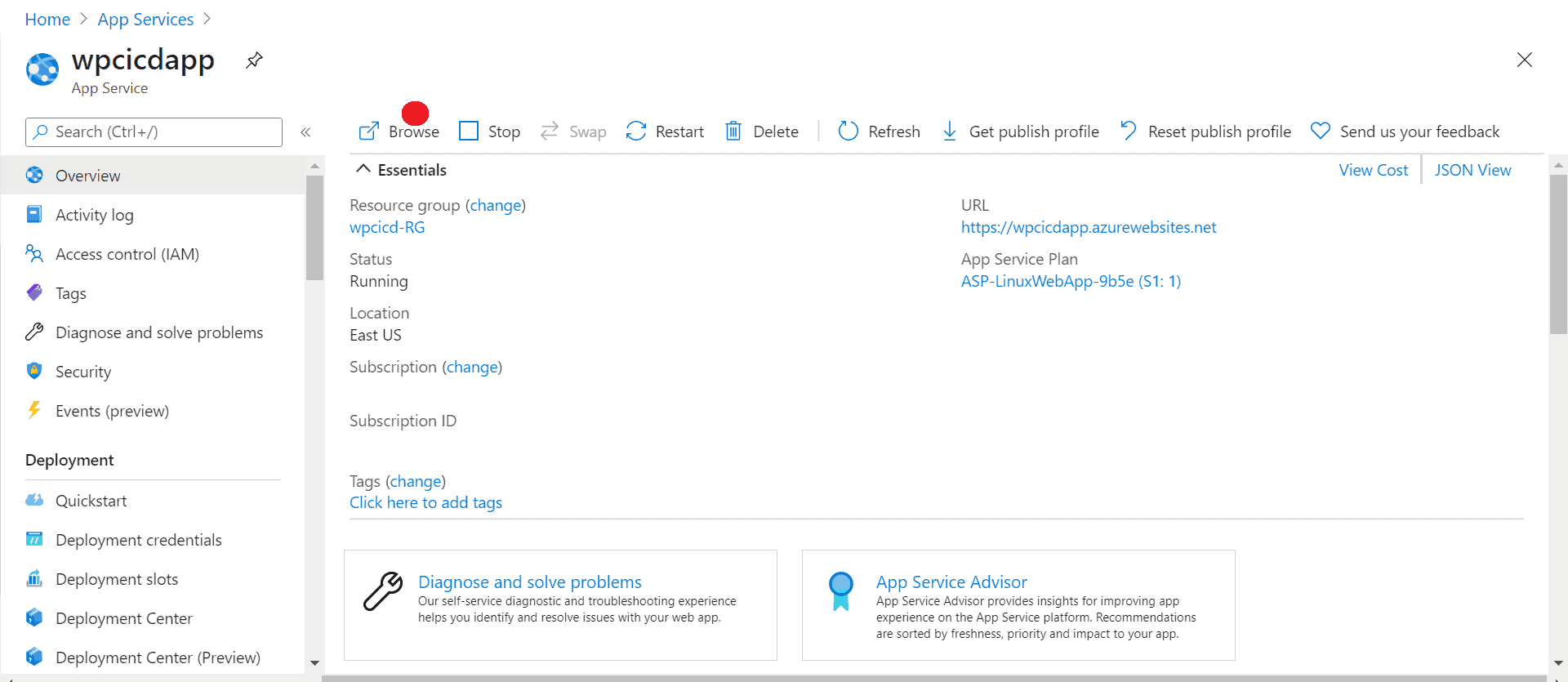Viewport: 1568px width, 682px height.
Task: Change the subscription
Action: click(472, 367)
